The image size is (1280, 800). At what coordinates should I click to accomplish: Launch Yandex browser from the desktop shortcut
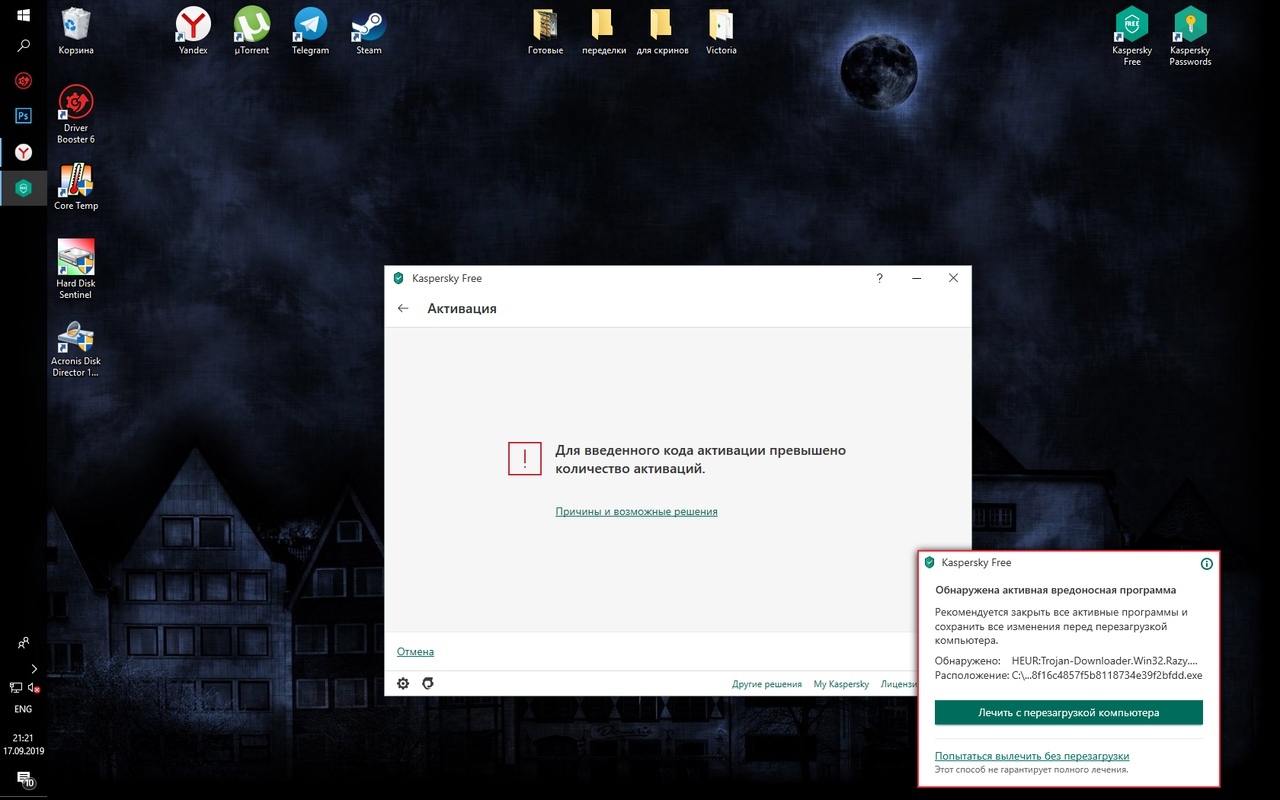click(x=193, y=30)
